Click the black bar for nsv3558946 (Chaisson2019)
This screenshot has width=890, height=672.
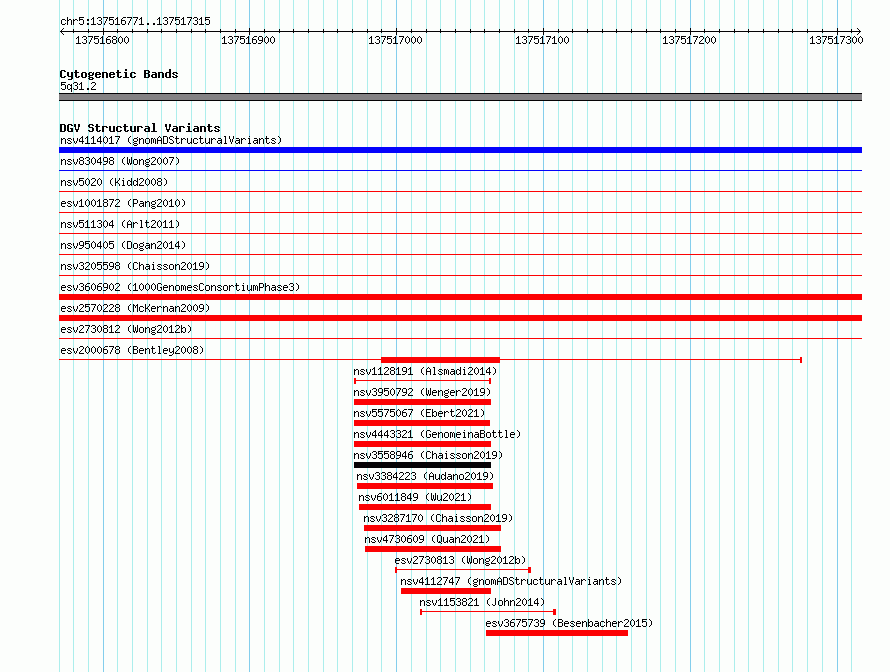click(x=422, y=465)
